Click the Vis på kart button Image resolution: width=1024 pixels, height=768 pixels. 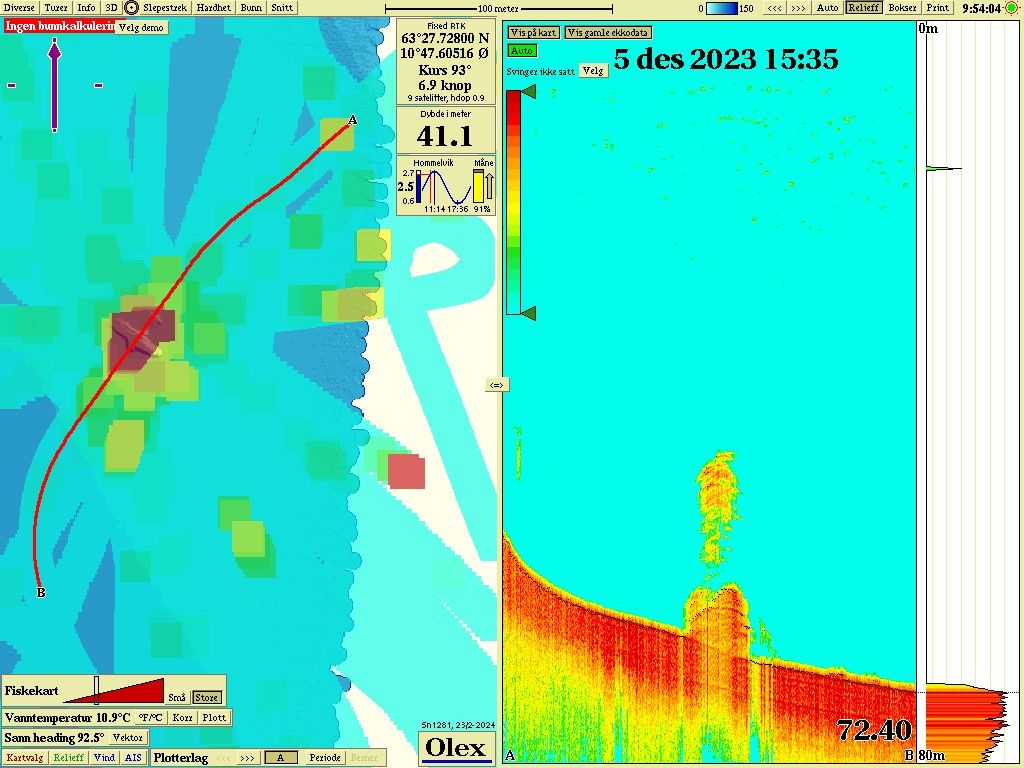(533, 32)
